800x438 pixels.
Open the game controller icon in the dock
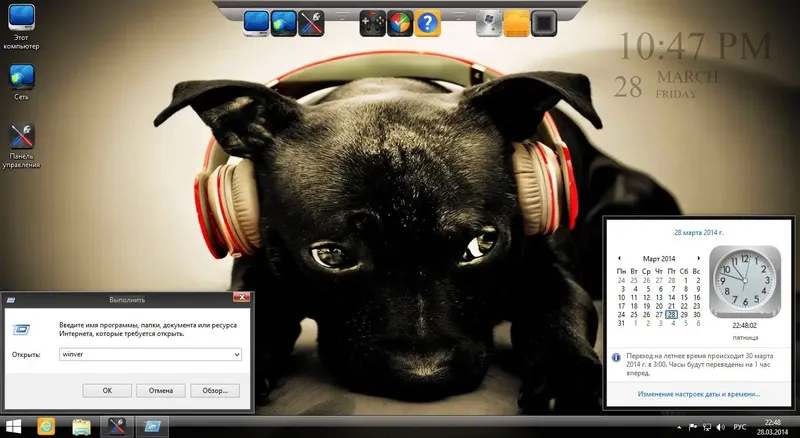pos(372,23)
